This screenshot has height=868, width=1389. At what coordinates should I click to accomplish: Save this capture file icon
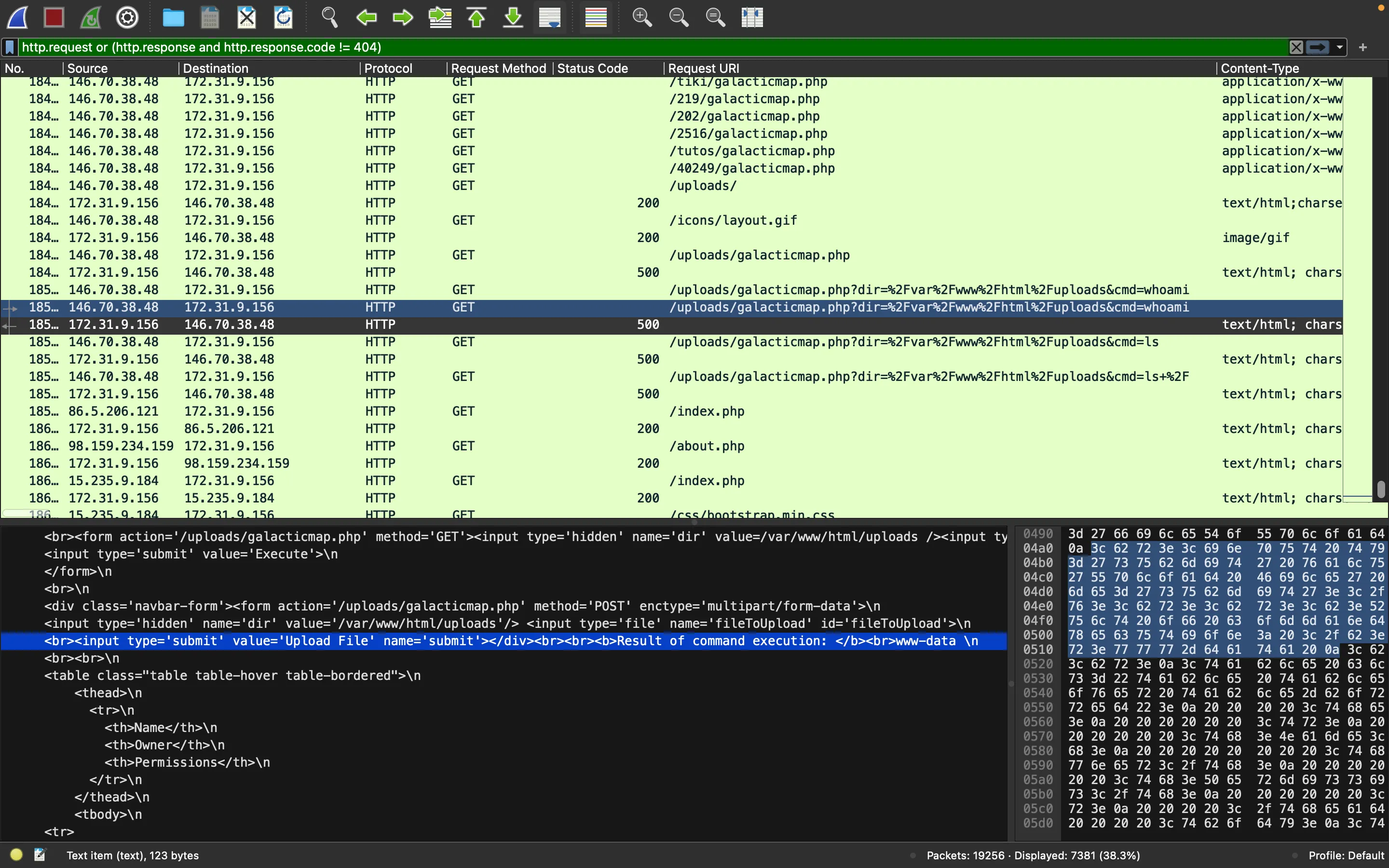pyautogui.click(x=210, y=17)
